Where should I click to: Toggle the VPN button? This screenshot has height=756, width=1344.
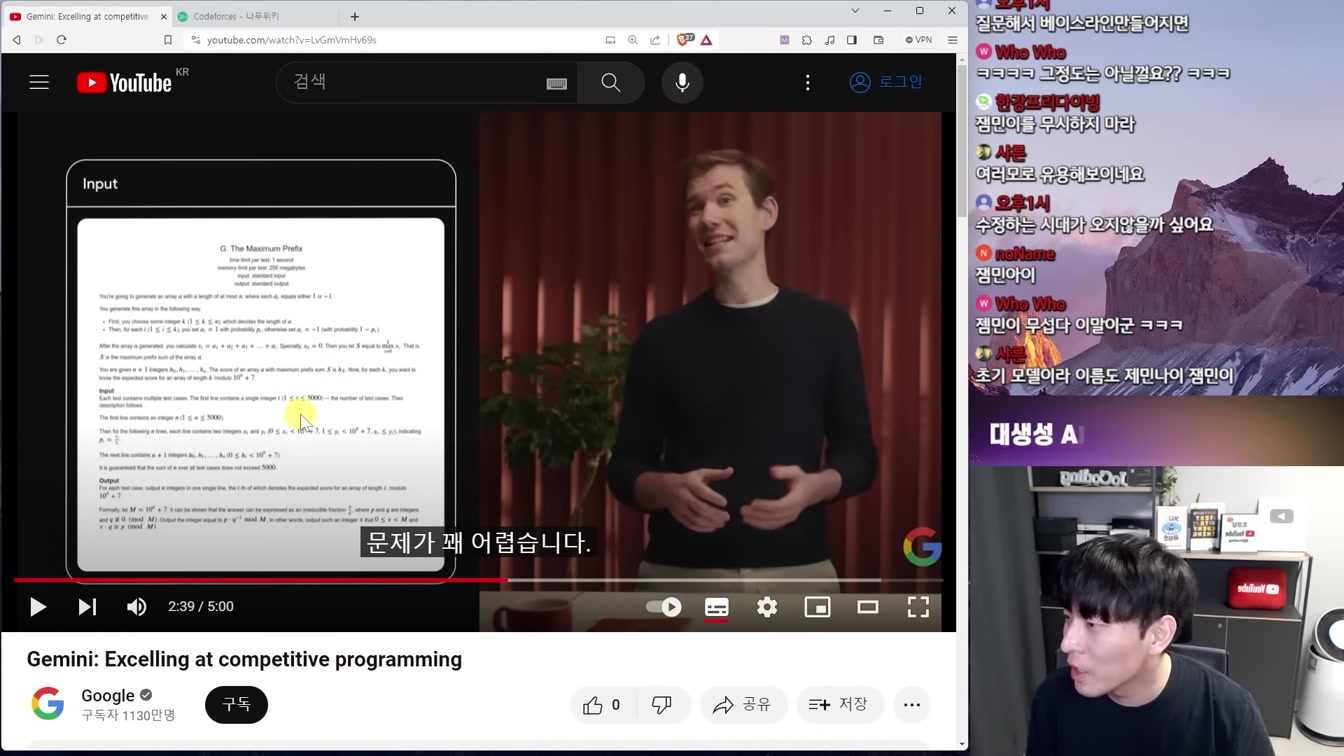[918, 40]
